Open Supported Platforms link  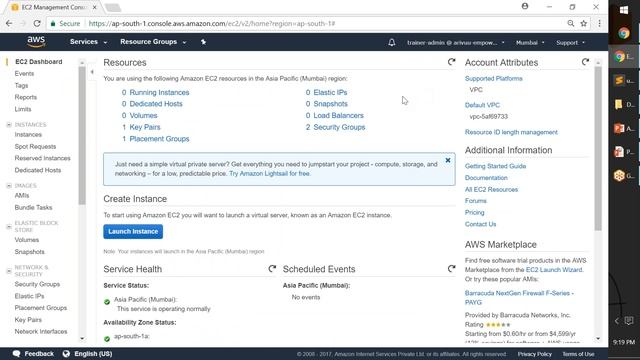pyautogui.click(x=493, y=78)
